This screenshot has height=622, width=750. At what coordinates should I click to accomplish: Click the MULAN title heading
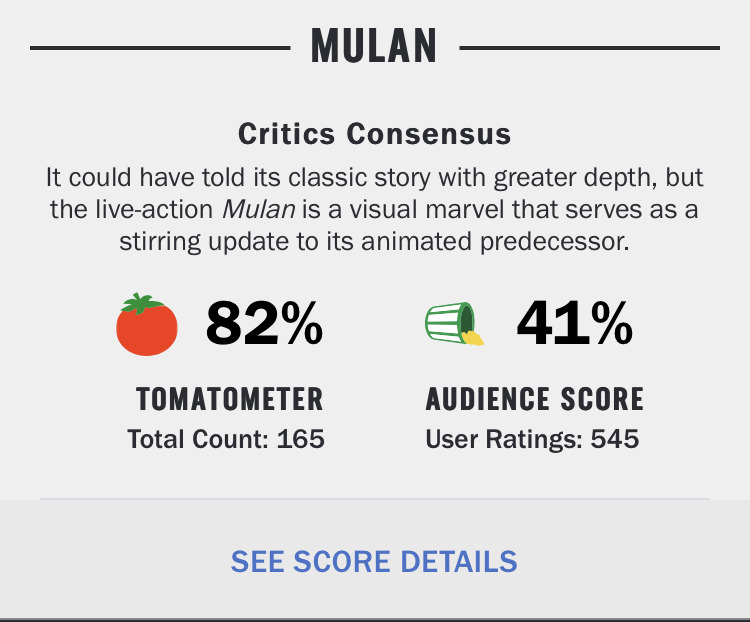tap(374, 46)
